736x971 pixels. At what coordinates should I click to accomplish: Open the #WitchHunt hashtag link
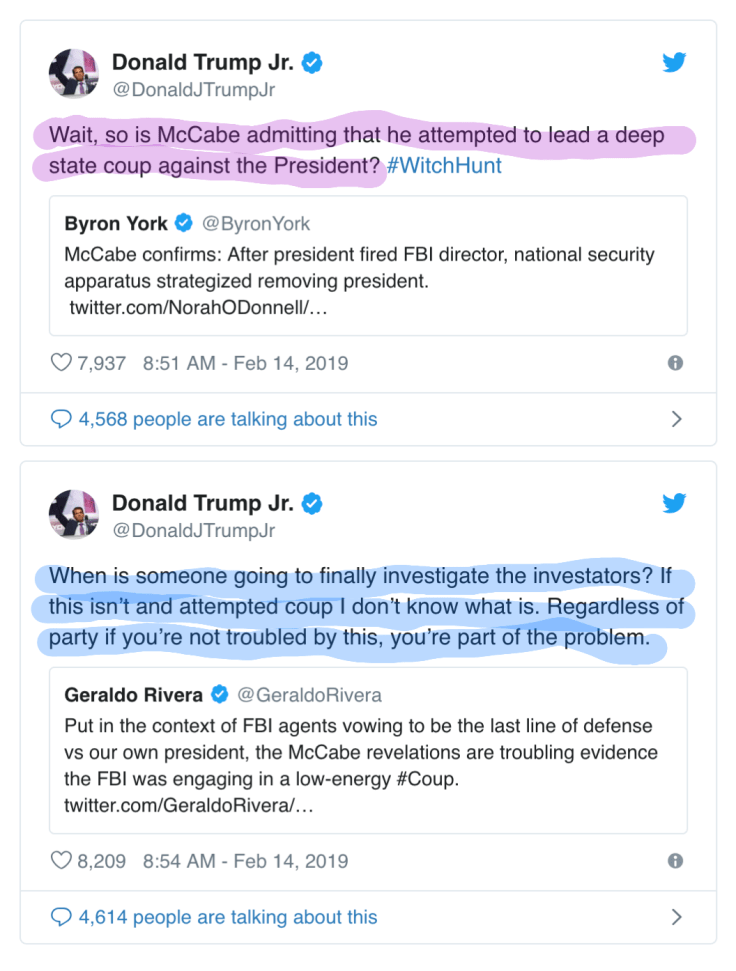coord(444,166)
